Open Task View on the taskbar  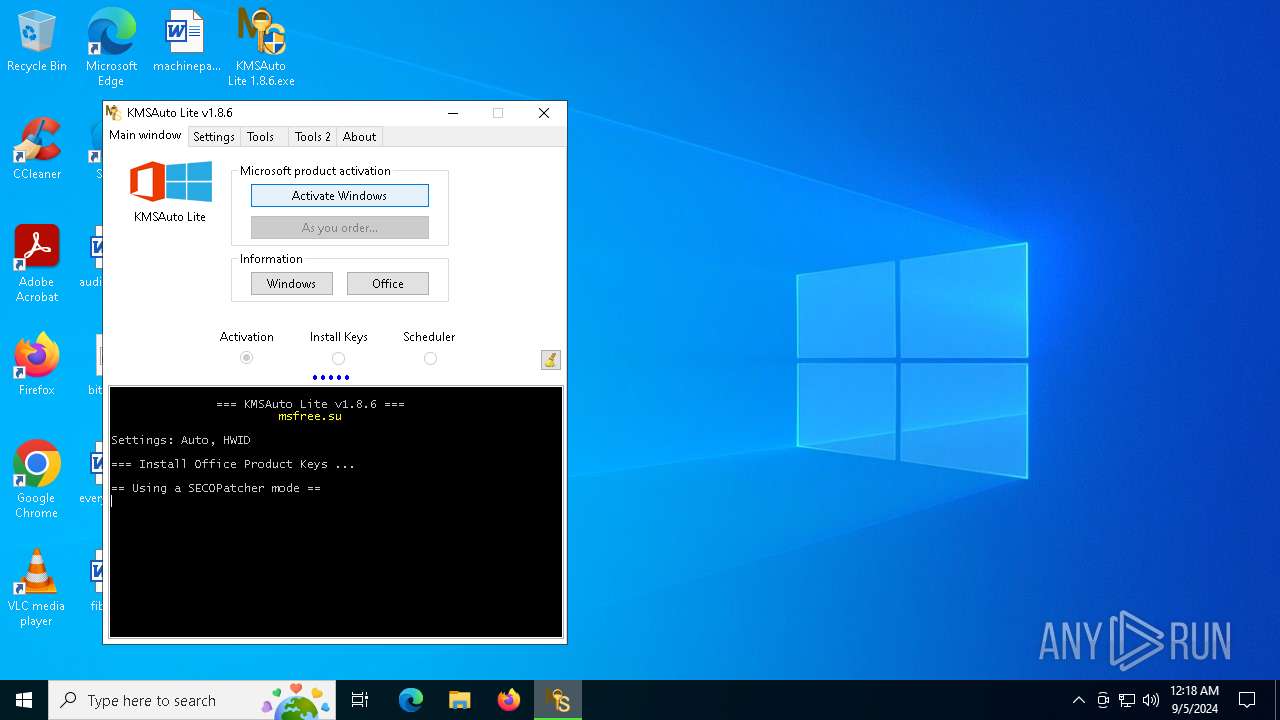(x=360, y=700)
